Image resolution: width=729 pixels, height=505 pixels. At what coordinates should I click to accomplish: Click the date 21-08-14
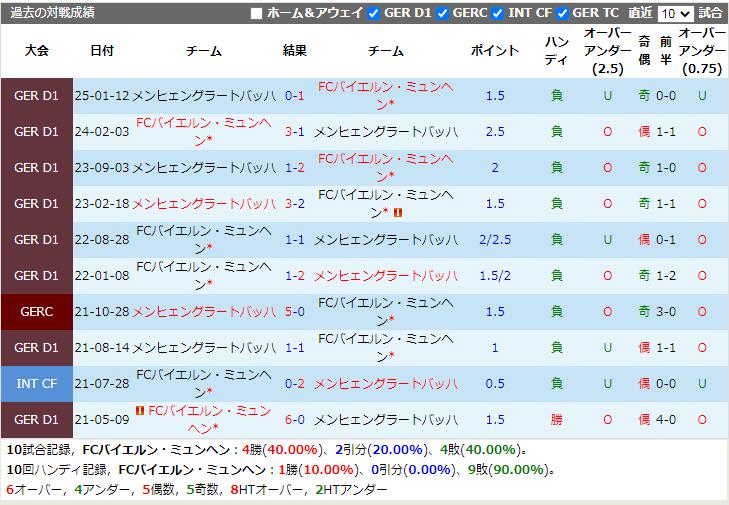tap(102, 348)
